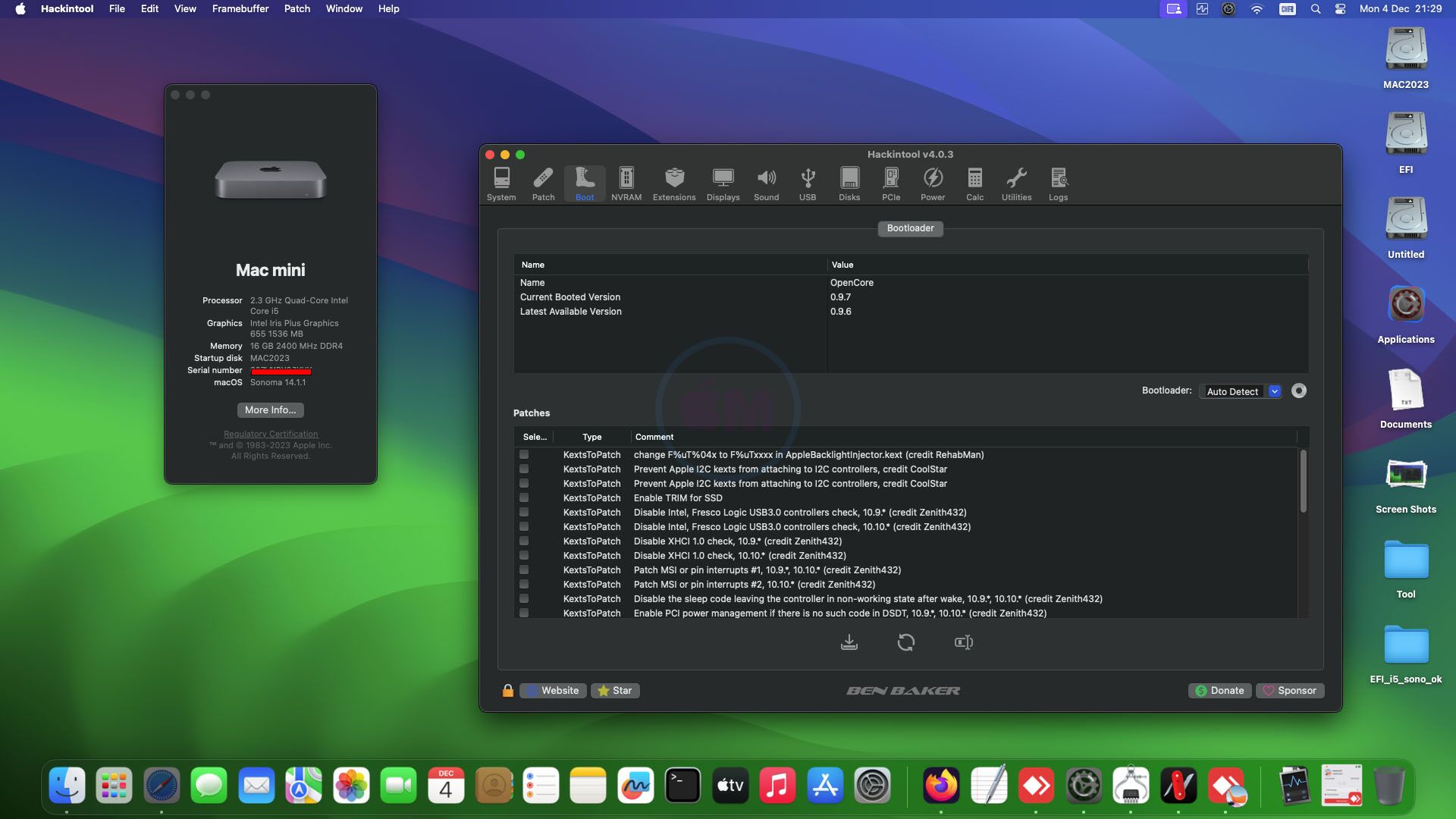Open the EFI_i5_sono_ok folder on the desktop
Screen dimensions: 1456x819
click(x=1406, y=654)
